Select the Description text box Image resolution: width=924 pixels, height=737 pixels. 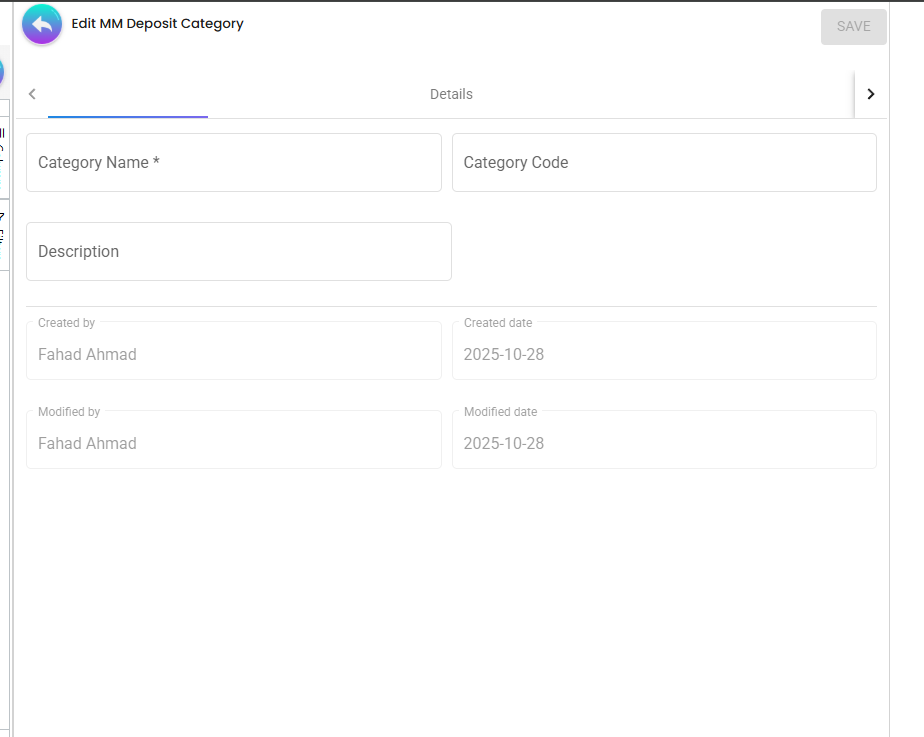pos(238,251)
